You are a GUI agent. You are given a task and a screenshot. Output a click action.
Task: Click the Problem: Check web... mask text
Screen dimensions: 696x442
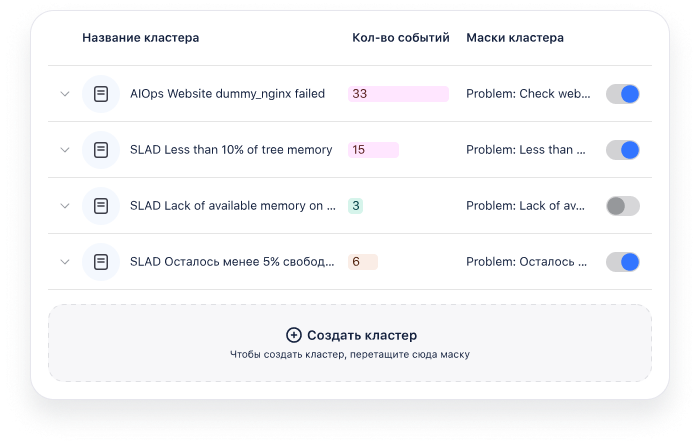(528, 94)
